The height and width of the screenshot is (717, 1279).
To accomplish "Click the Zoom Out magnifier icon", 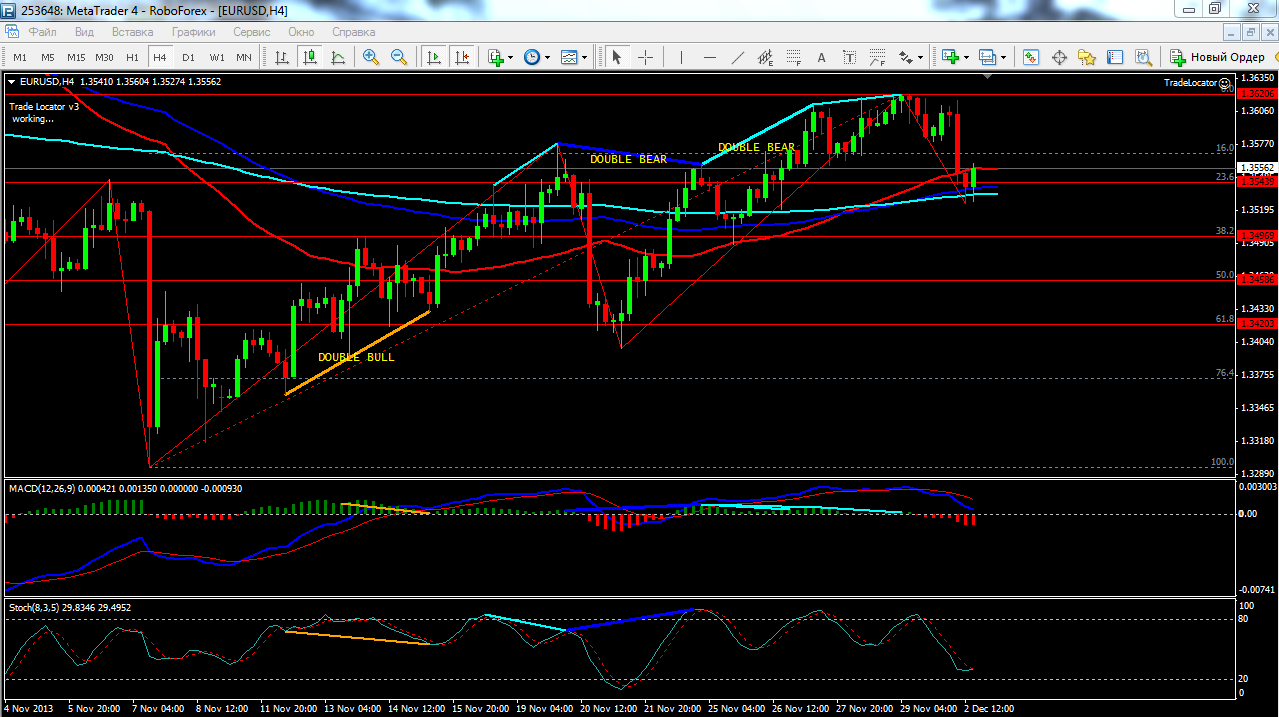I will point(399,57).
